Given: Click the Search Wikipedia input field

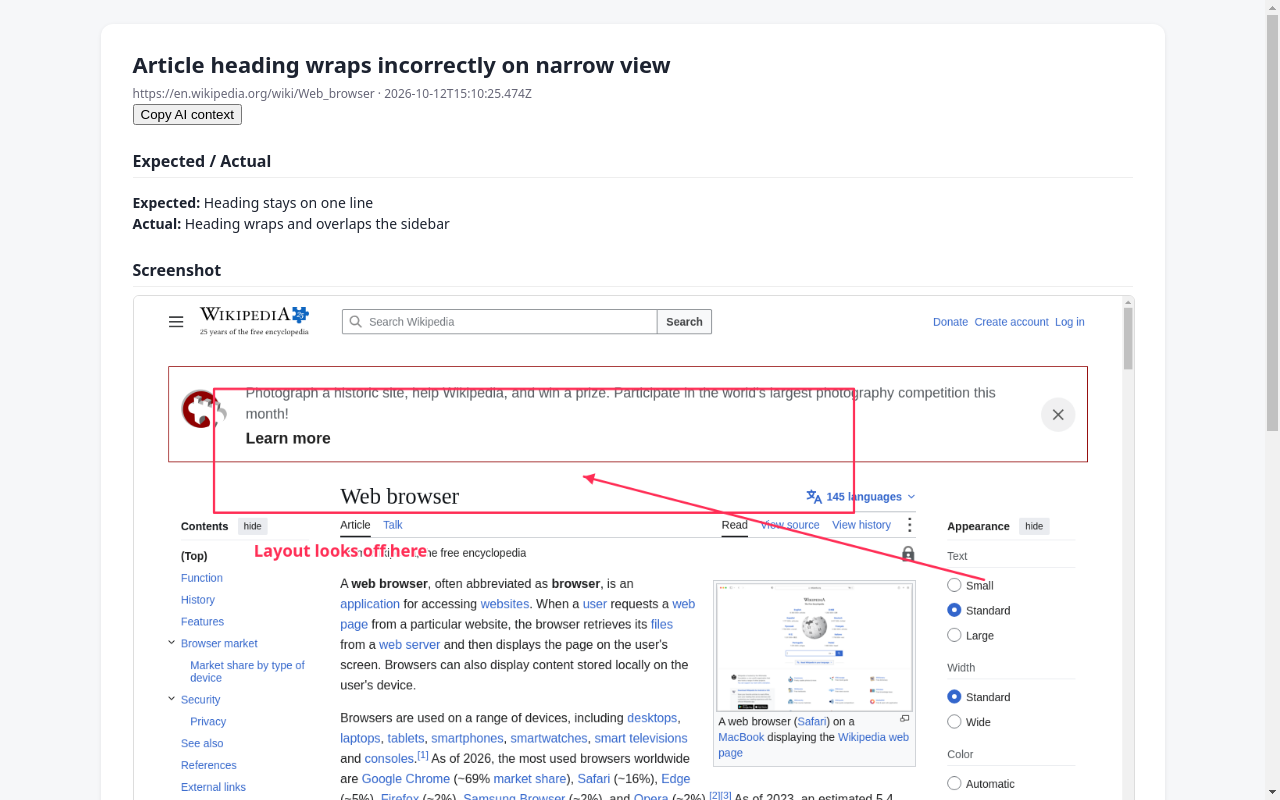Looking at the screenshot, I should pyautogui.click(x=499, y=322).
